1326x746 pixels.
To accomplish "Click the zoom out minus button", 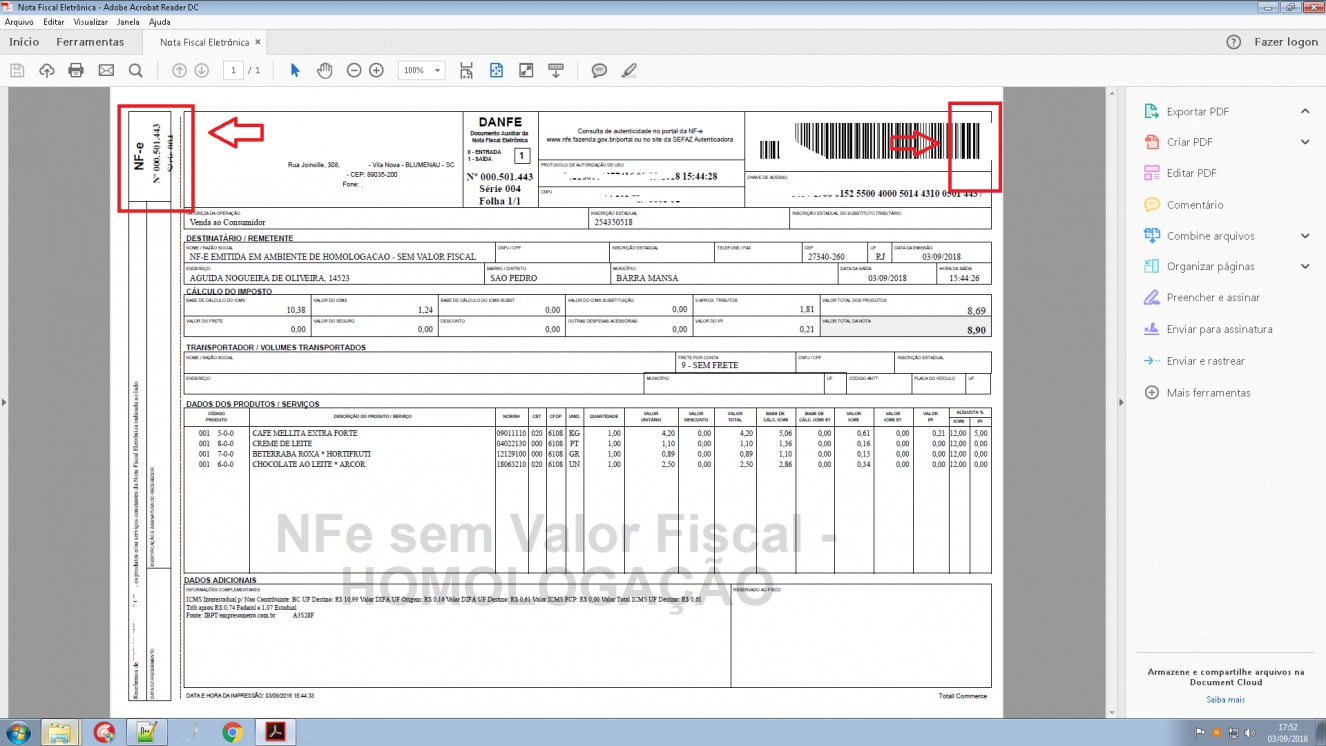I will [354, 70].
